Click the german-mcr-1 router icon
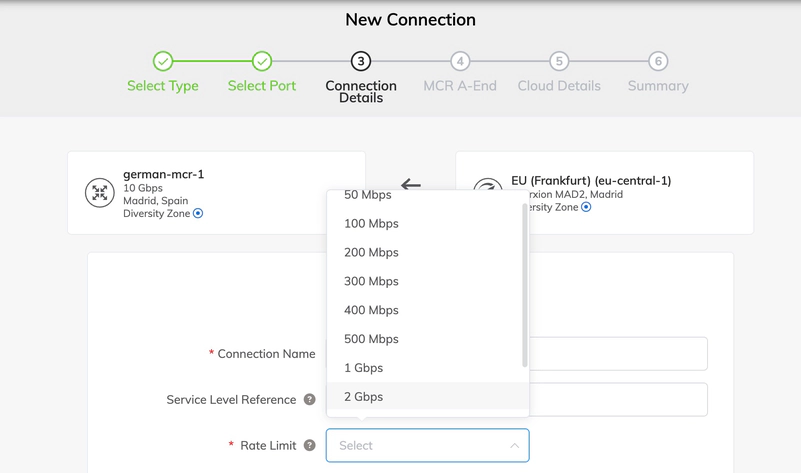 click(100, 193)
